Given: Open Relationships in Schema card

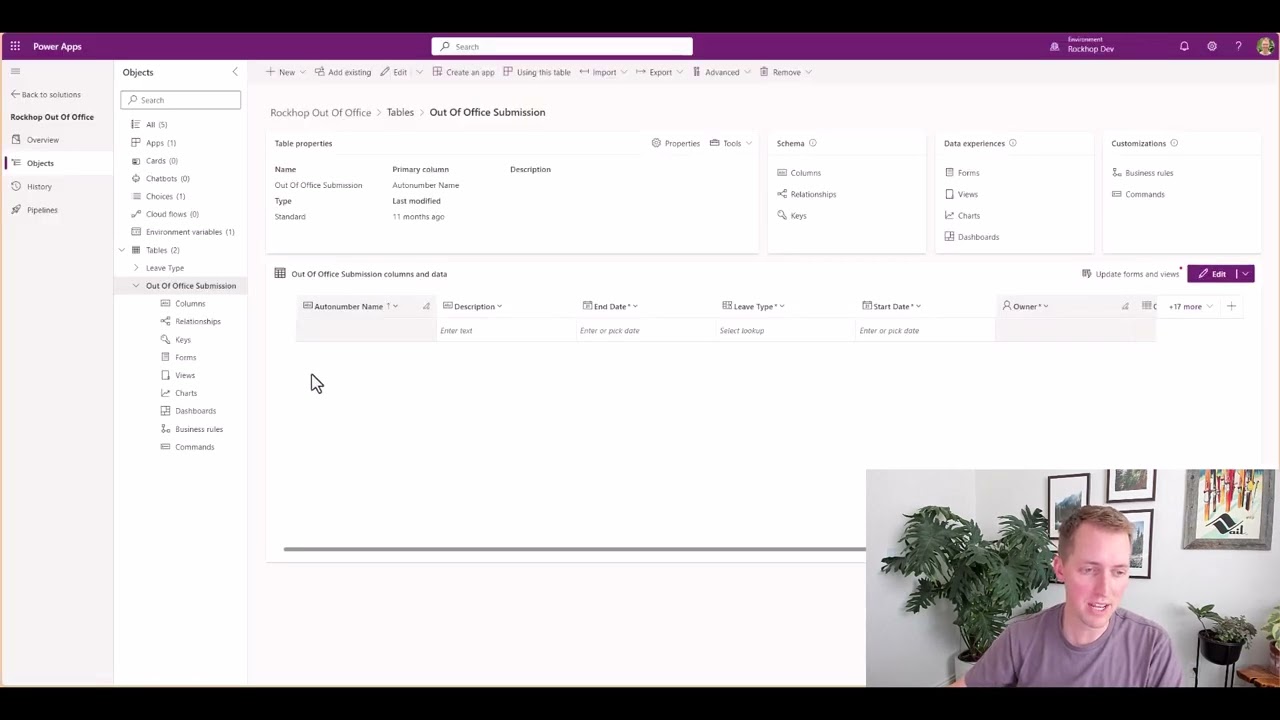Looking at the screenshot, I should coord(807,194).
